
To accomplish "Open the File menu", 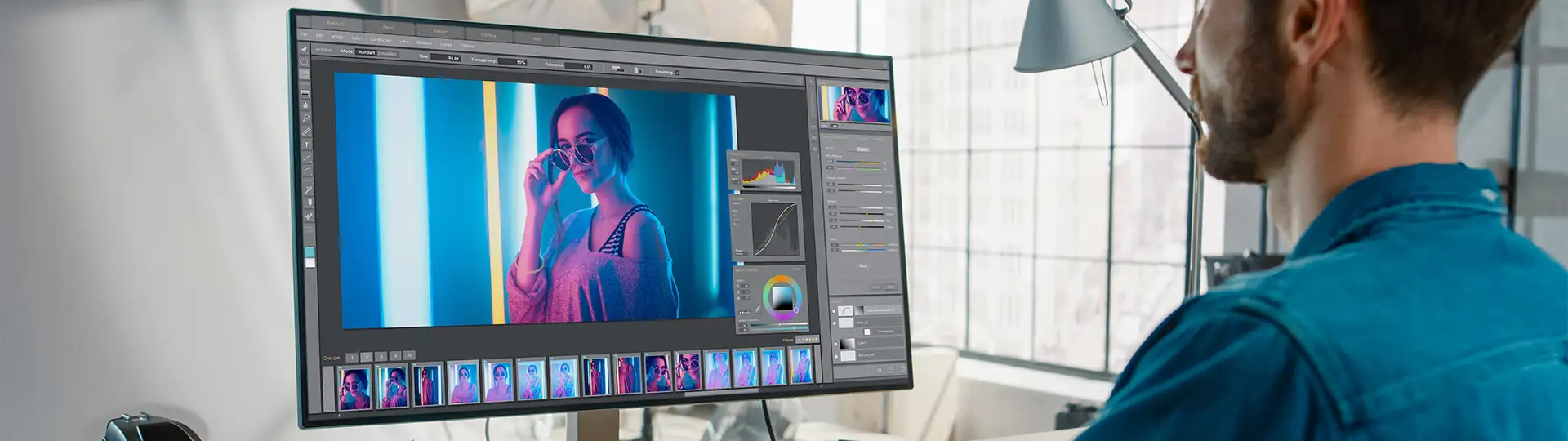I will click(x=304, y=34).
